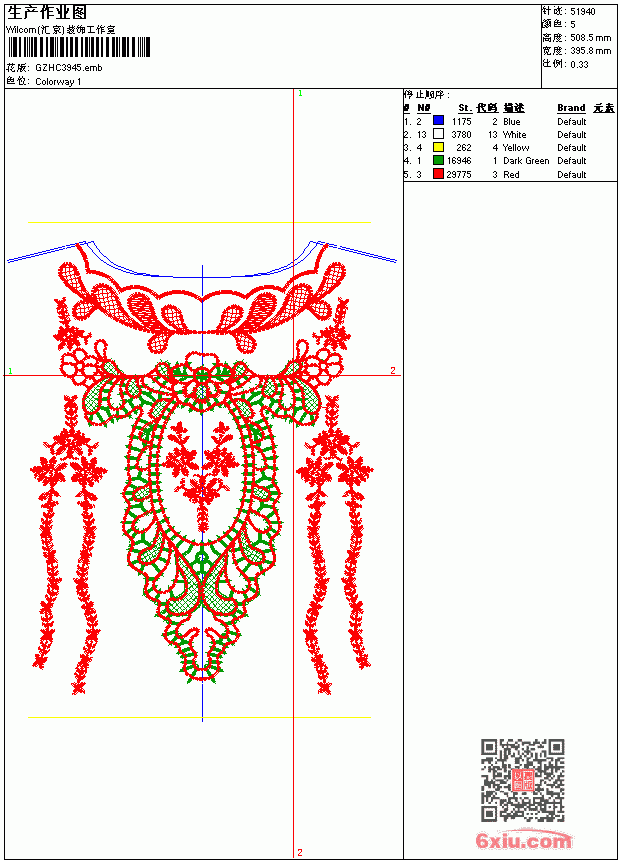This screenshot has width=620, height=860.
Task: Click the Dark Green description text
Action: 526,161
